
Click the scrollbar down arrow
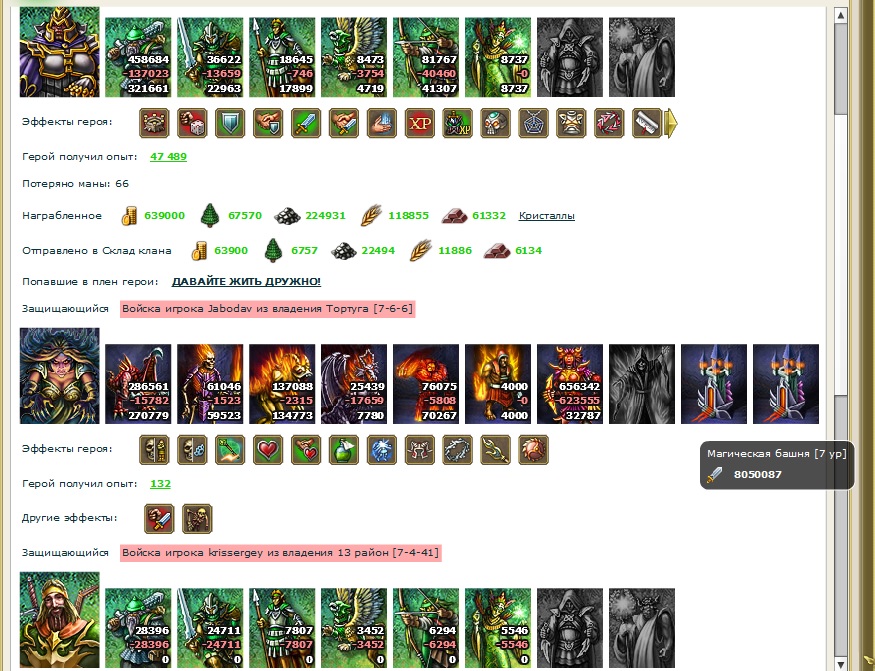pos(841,663)
